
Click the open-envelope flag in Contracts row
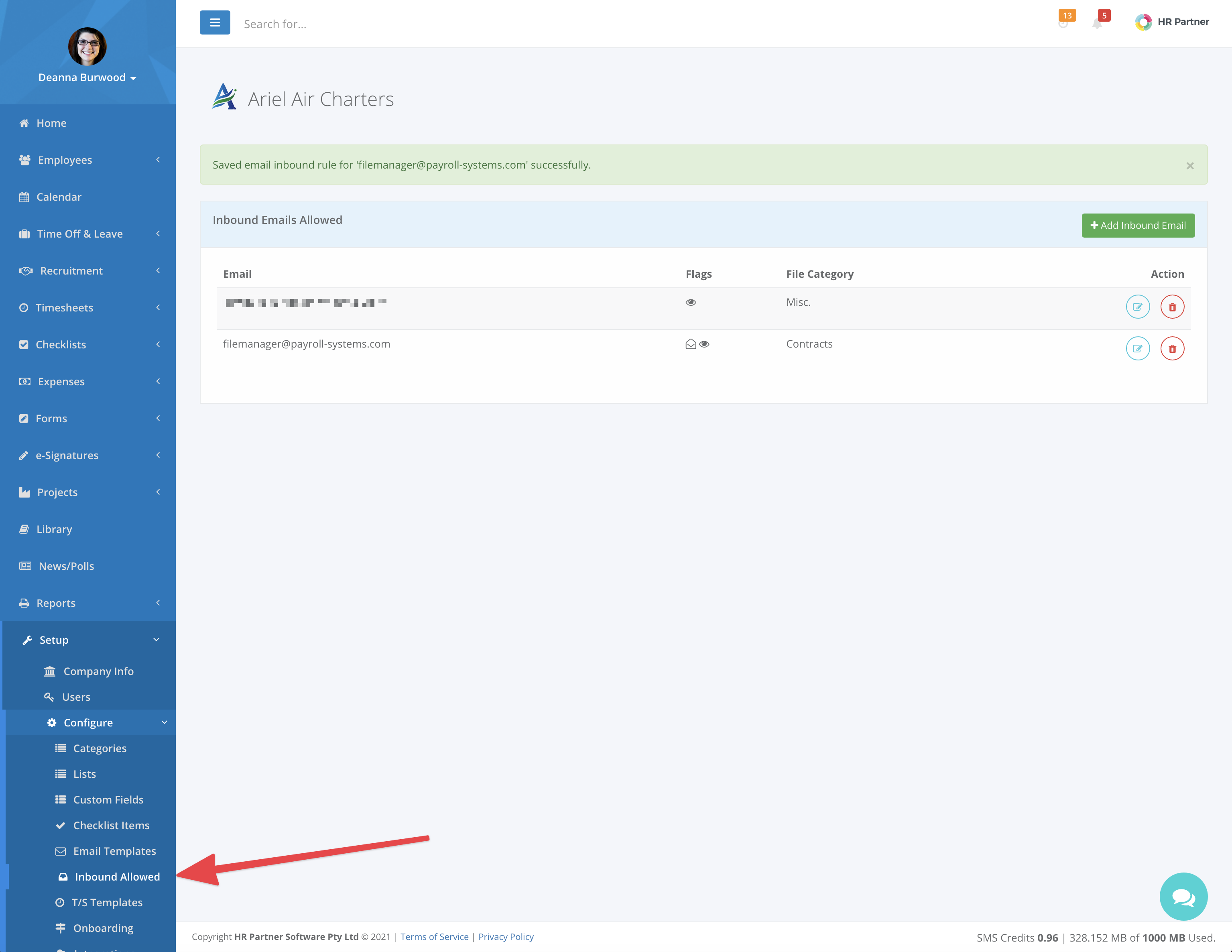point(691,344)
